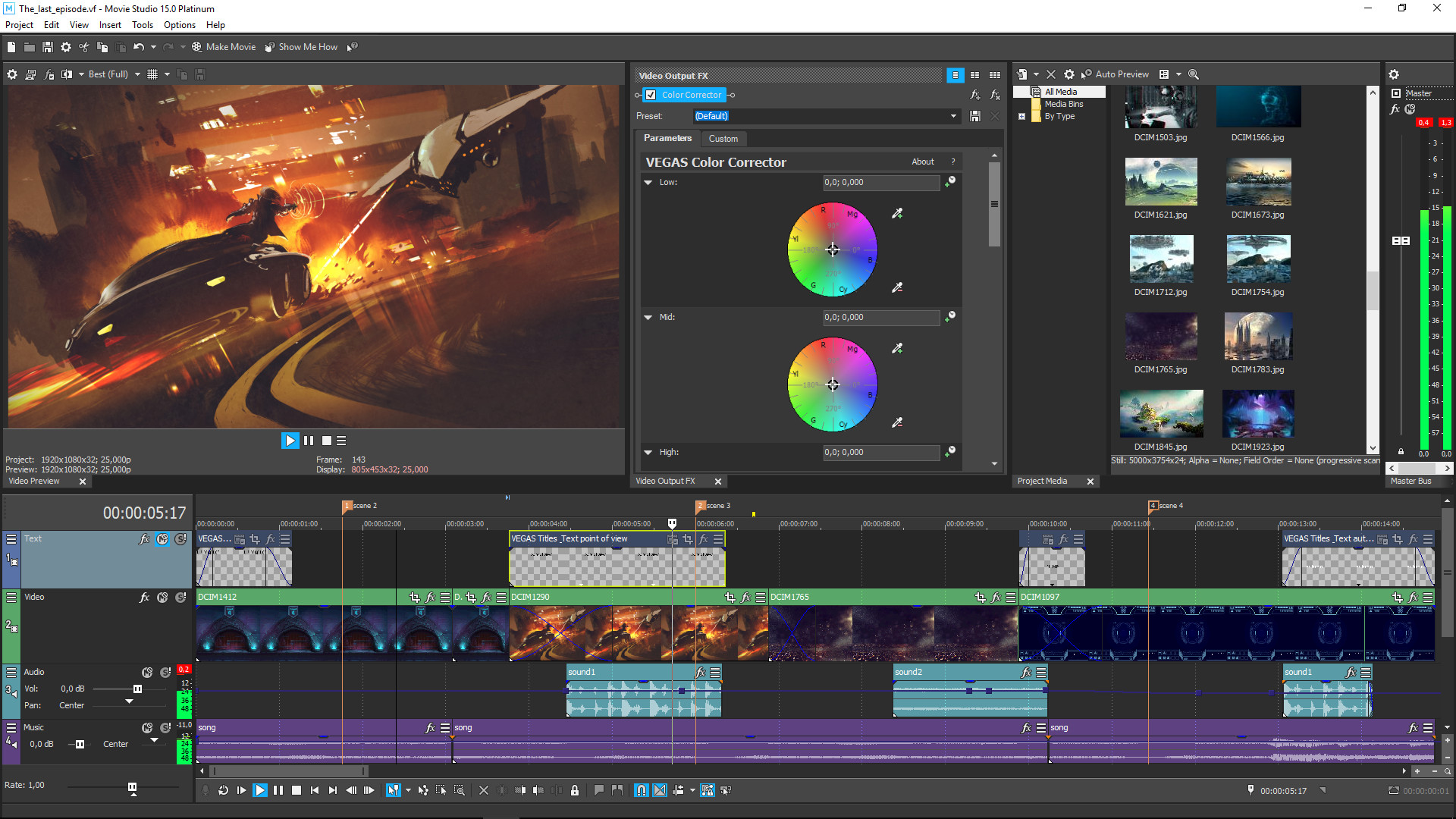
Task: Open the Tools menu
Action: point(143,25)
